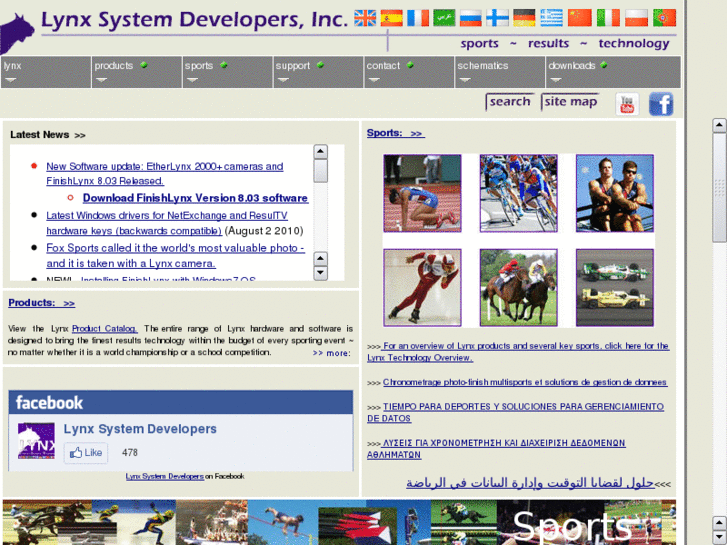Image resolution: width=727 pixels, height=545 pixels.
Task: Select the Russian flag language icon
Action: [x=471, y=18]
